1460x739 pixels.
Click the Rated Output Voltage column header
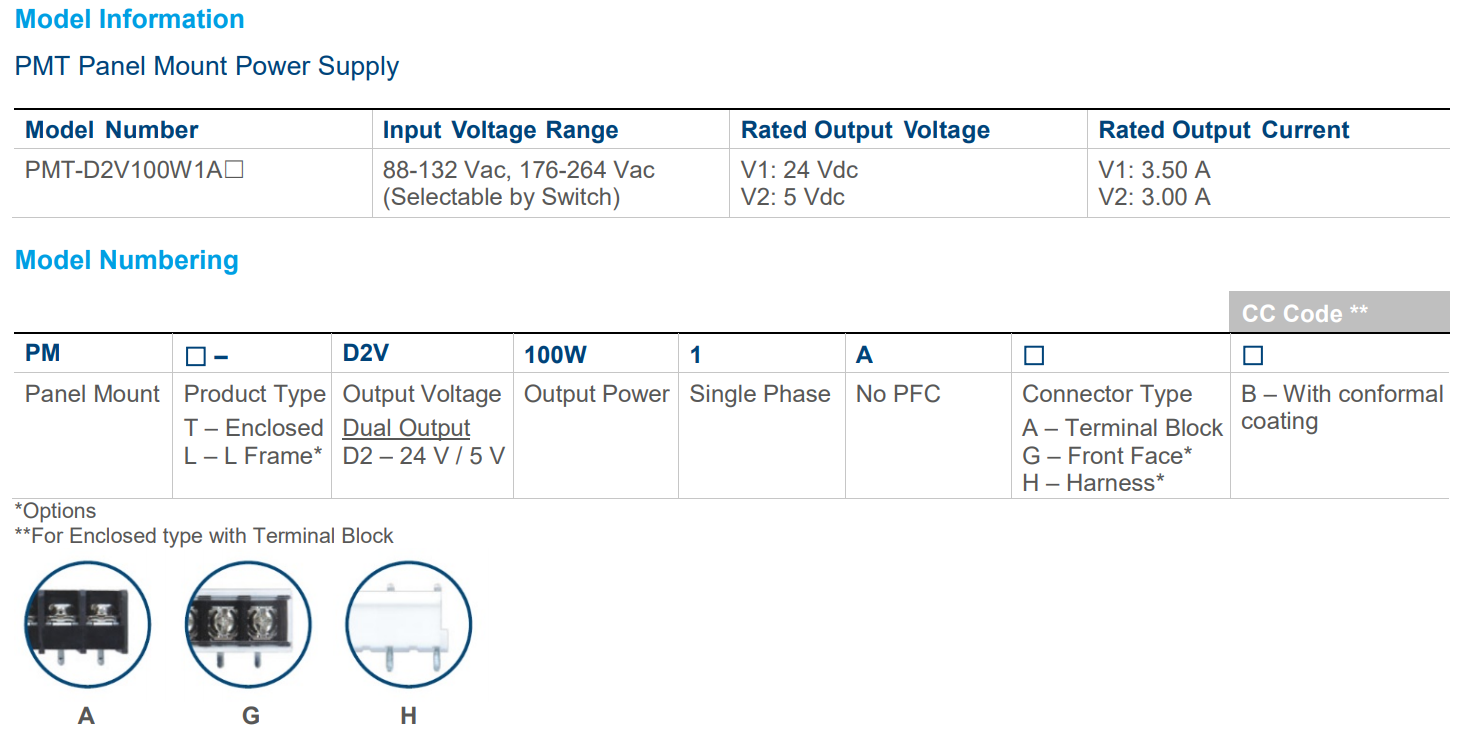[x=865, y=130]
